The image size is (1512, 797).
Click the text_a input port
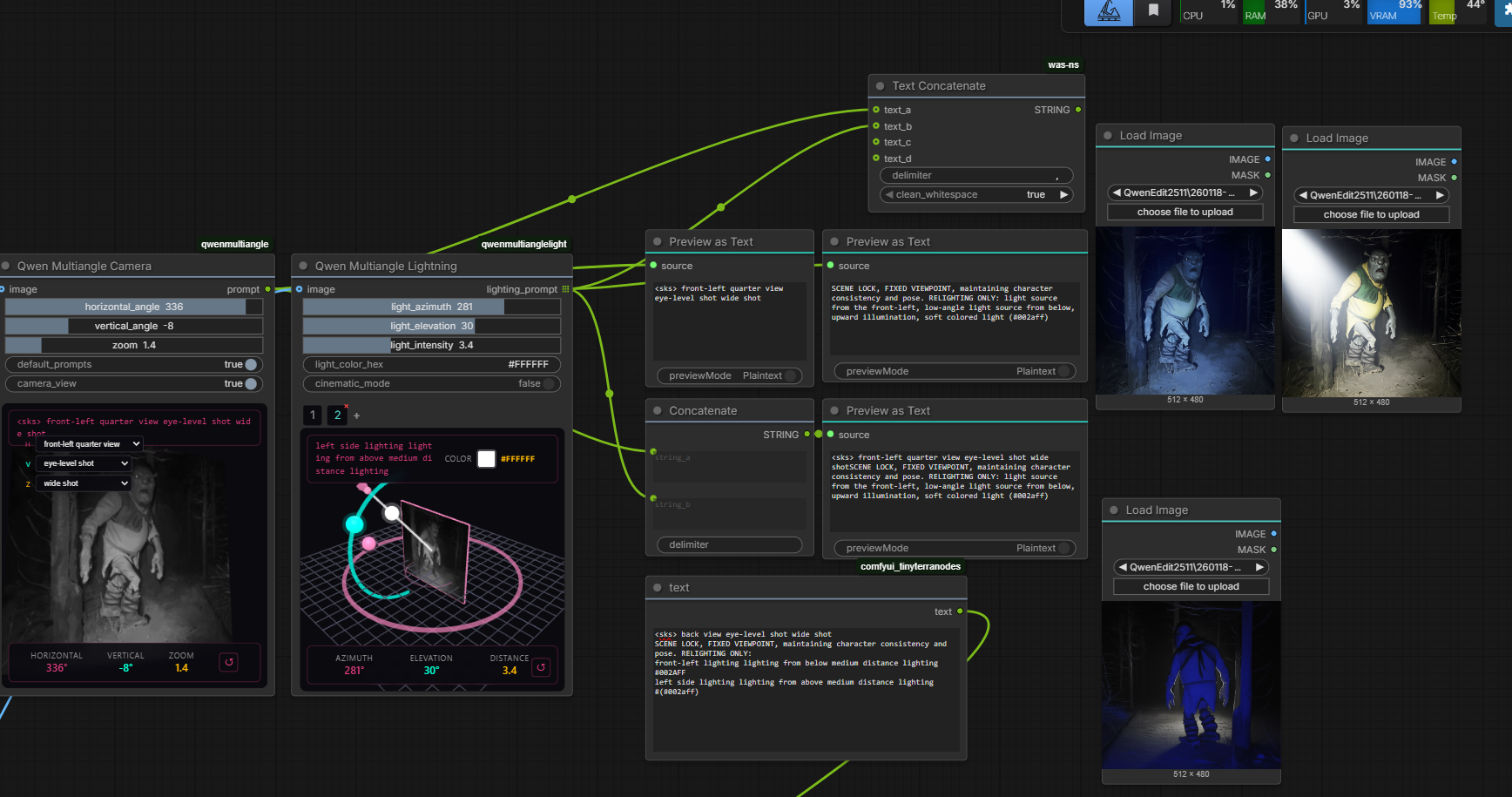876,110
